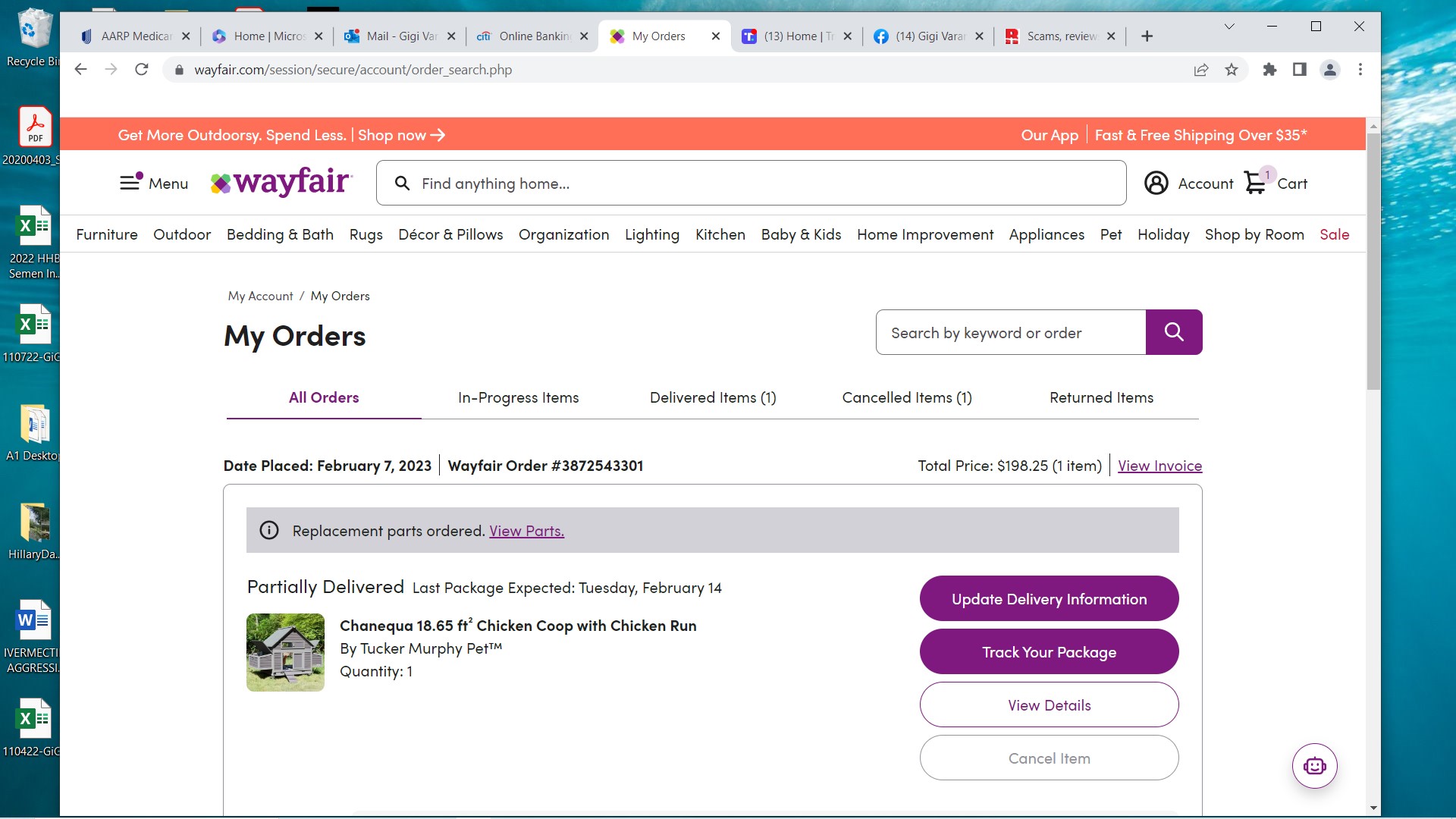The height and width of the screenshot is (819, 1456).
Task: Click the page vertical scrollbar thumb
Action: pos(1373,262)
